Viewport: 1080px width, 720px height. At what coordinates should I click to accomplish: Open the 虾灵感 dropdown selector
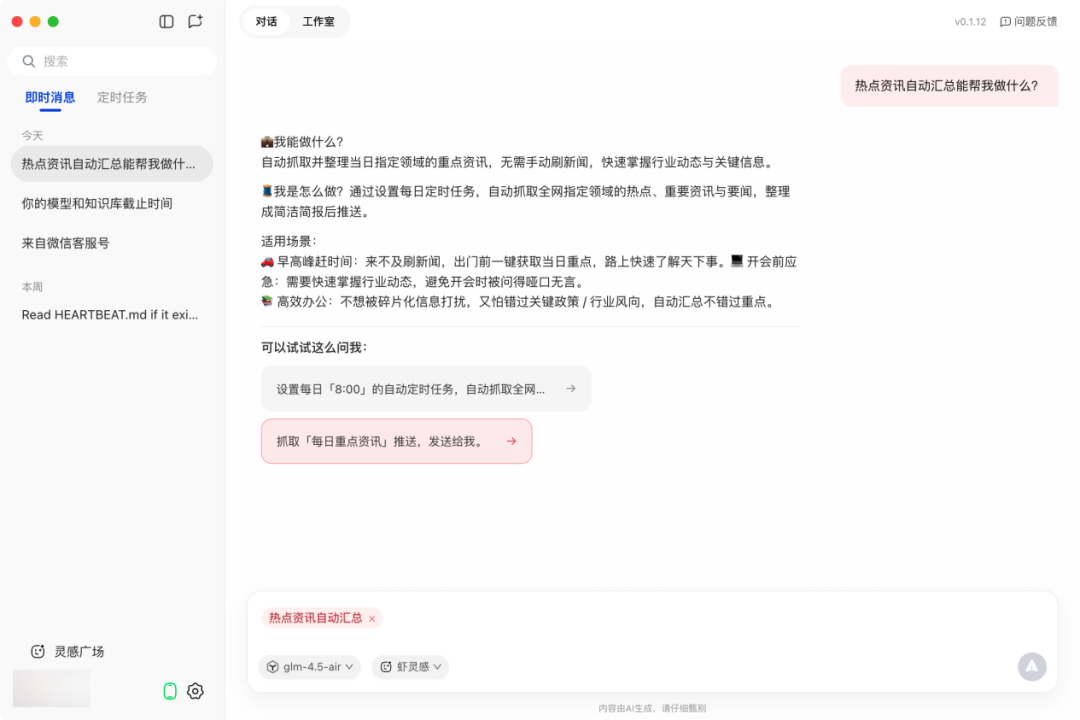(410, 667)
